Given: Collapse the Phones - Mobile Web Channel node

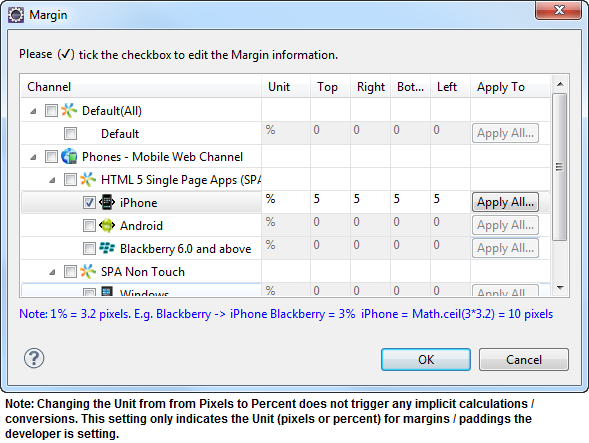Looking at the screenshot, I should [x=33, y=157].
